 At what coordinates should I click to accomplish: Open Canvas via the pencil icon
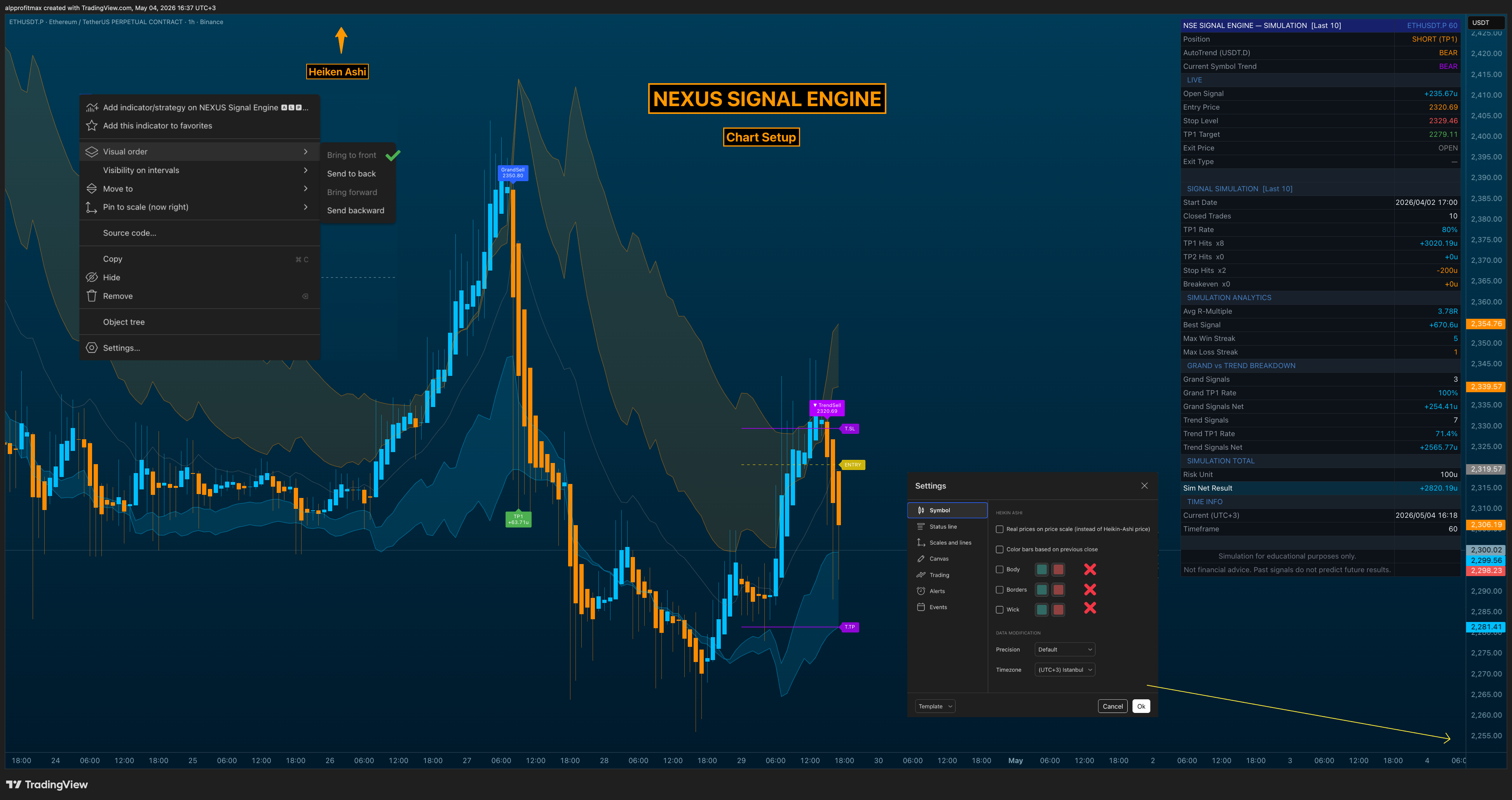tap(921, 559)
